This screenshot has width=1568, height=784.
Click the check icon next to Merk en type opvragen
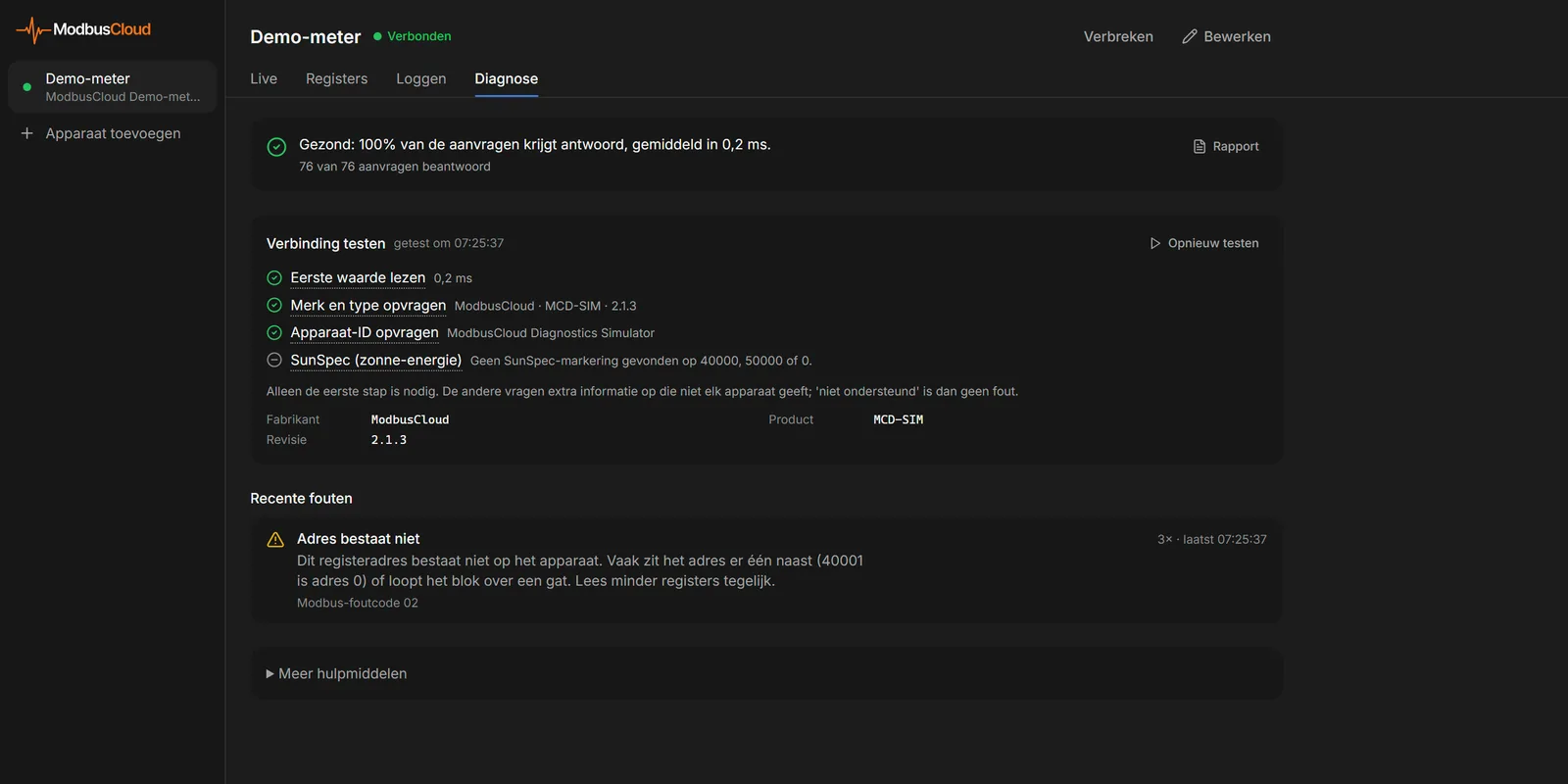pos(274,306)
